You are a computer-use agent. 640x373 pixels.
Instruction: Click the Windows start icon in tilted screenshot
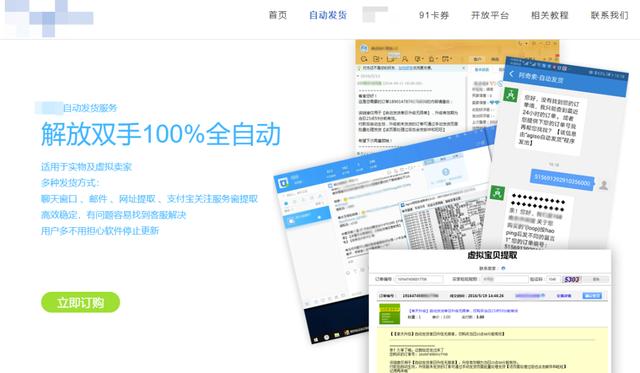click(x=316, y=339)
